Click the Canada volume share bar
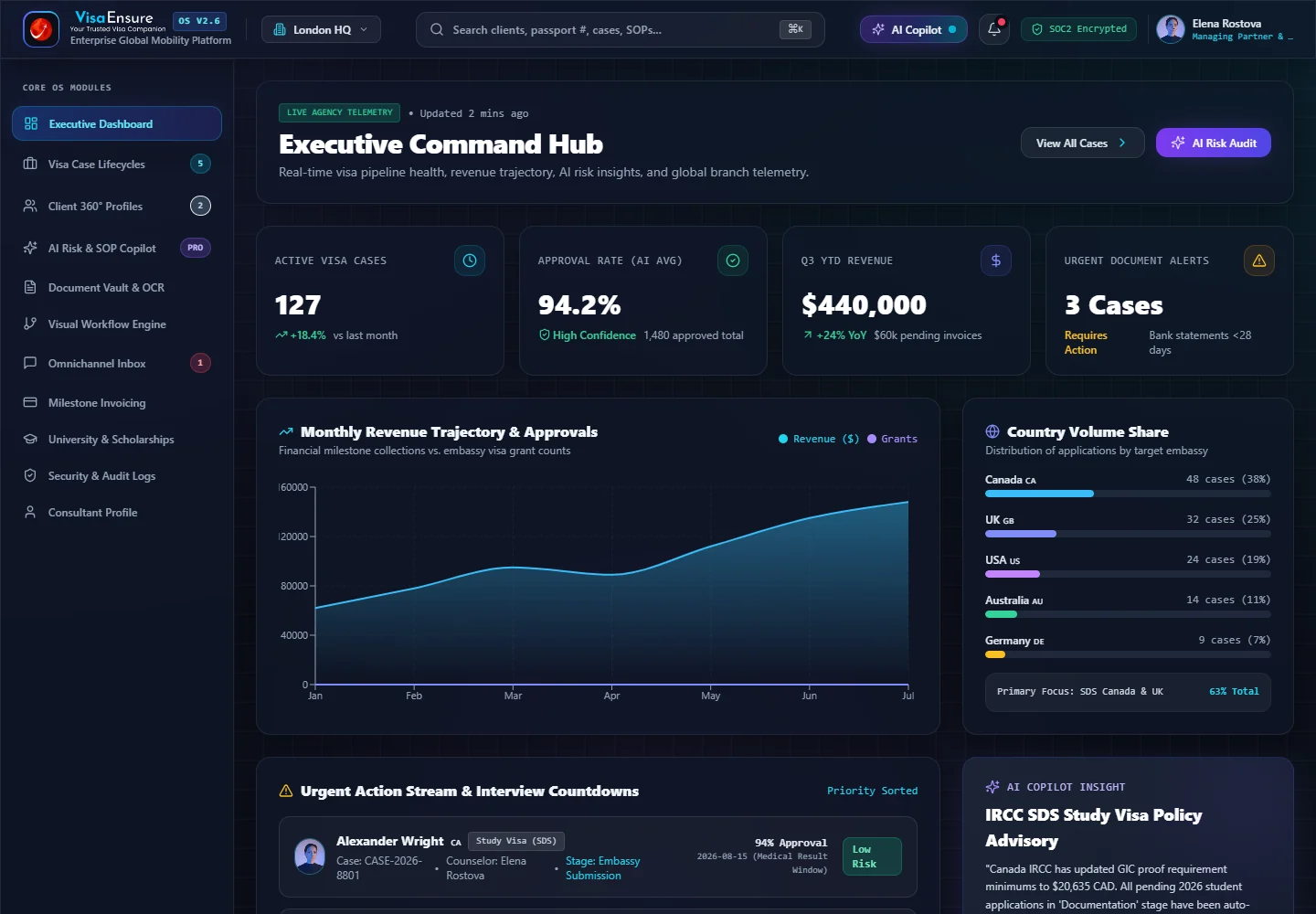The image size is (1316, 914). 1128,494
